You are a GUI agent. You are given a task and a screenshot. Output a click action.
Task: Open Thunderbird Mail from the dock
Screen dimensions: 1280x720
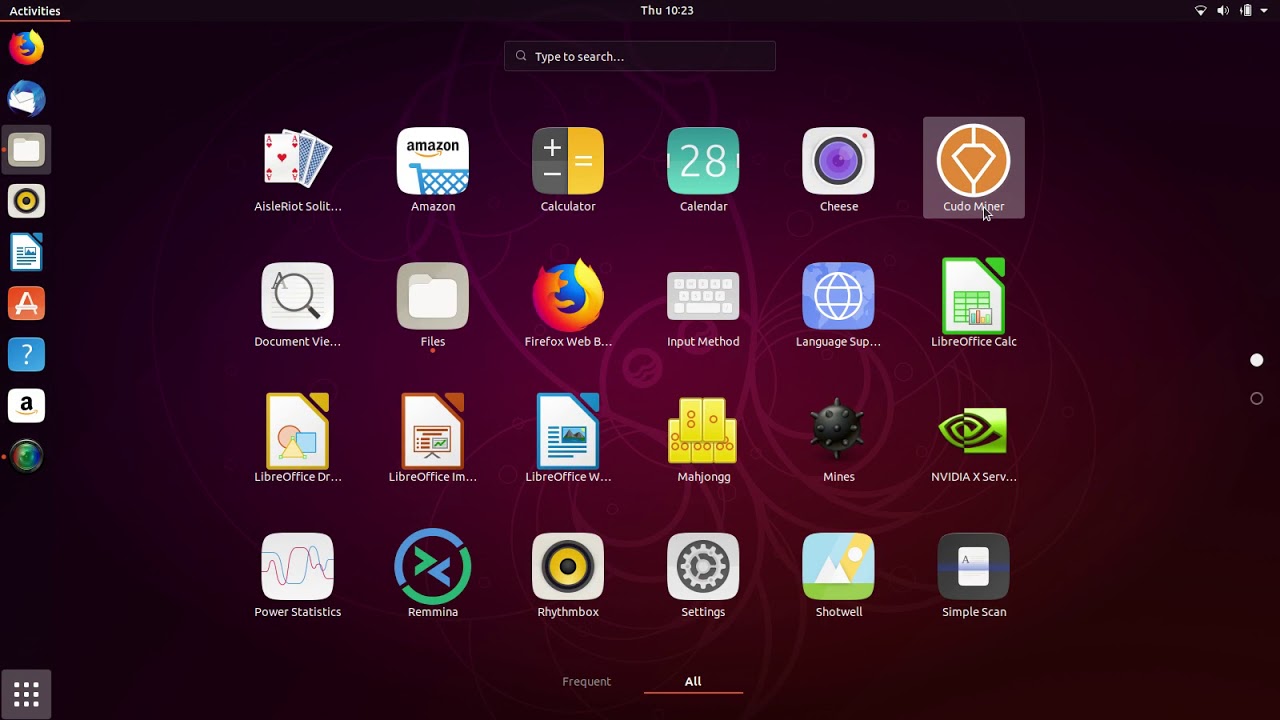(x=26, y=99)
